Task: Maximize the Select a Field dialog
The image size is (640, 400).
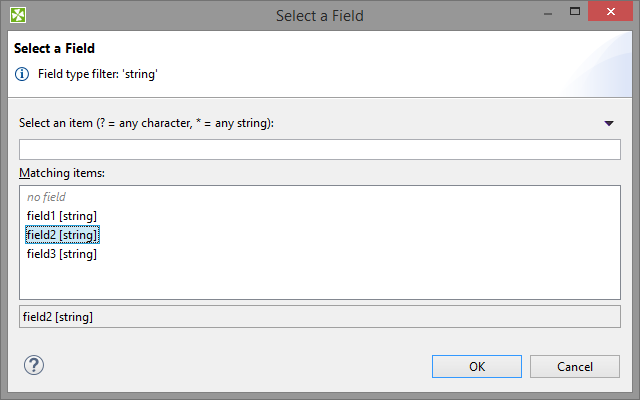Action: tap(576, 14)
